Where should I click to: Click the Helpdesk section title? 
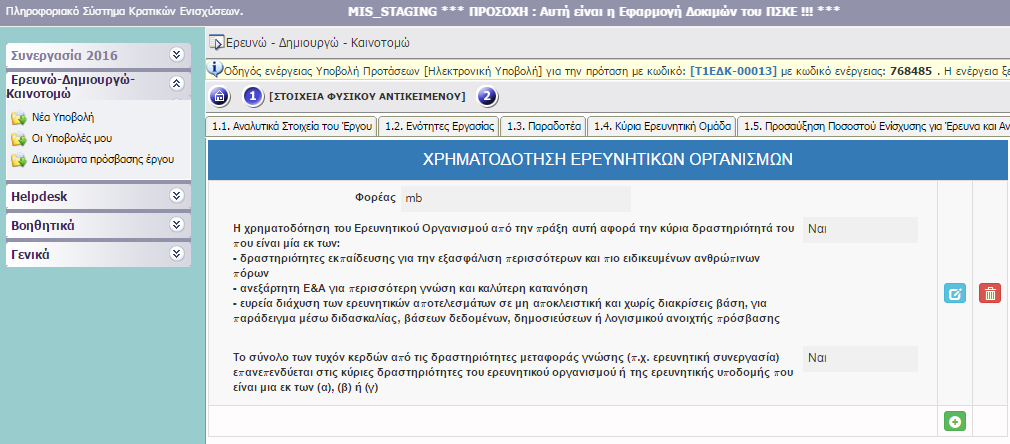39,196
